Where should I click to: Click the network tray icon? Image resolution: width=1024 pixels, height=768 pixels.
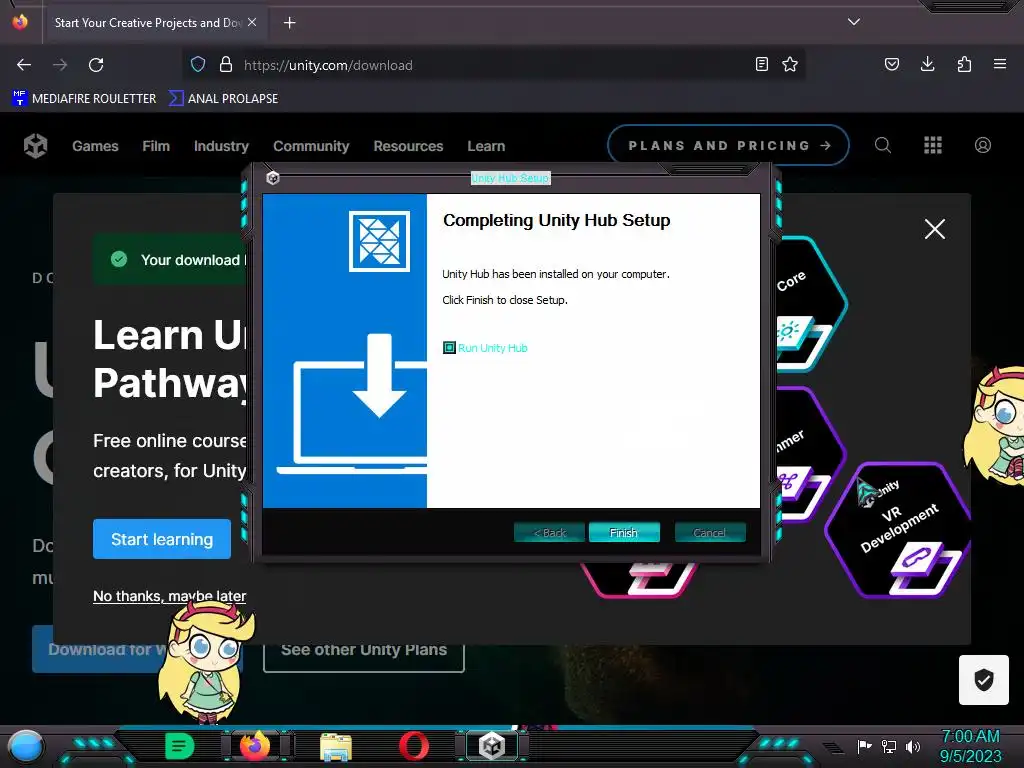[888, 746]
